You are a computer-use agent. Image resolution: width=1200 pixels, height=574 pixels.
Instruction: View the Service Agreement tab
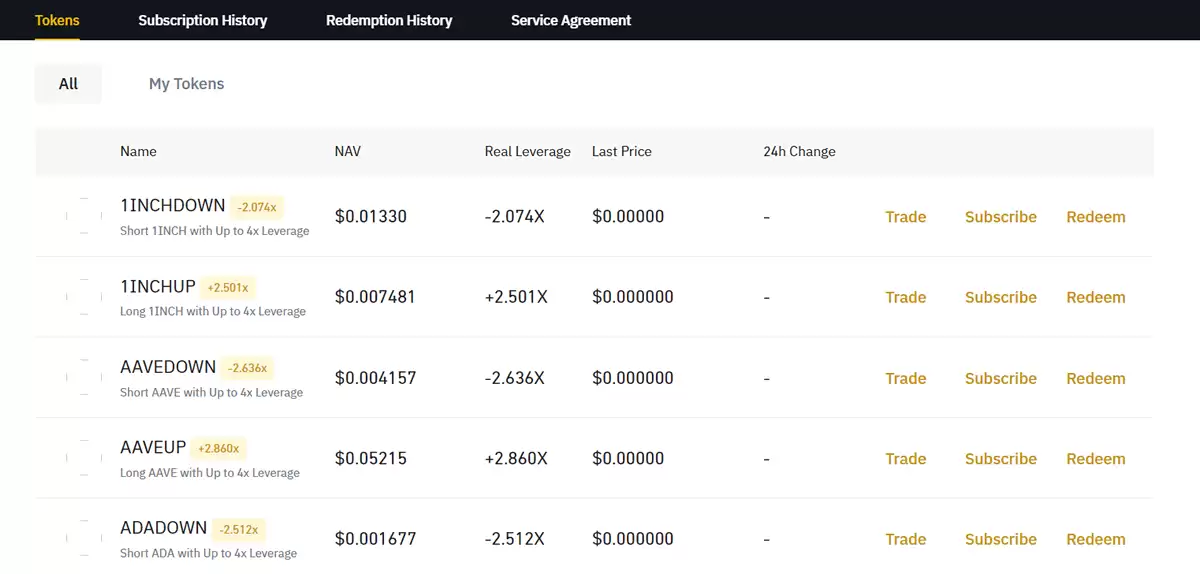(x=571, y=20)
